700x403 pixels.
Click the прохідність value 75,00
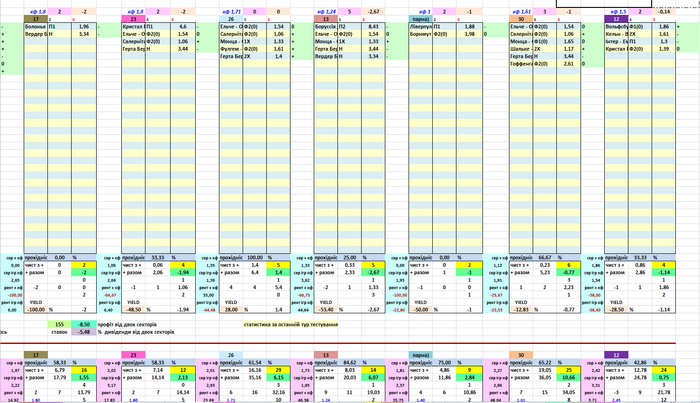[x=444, y=362]
